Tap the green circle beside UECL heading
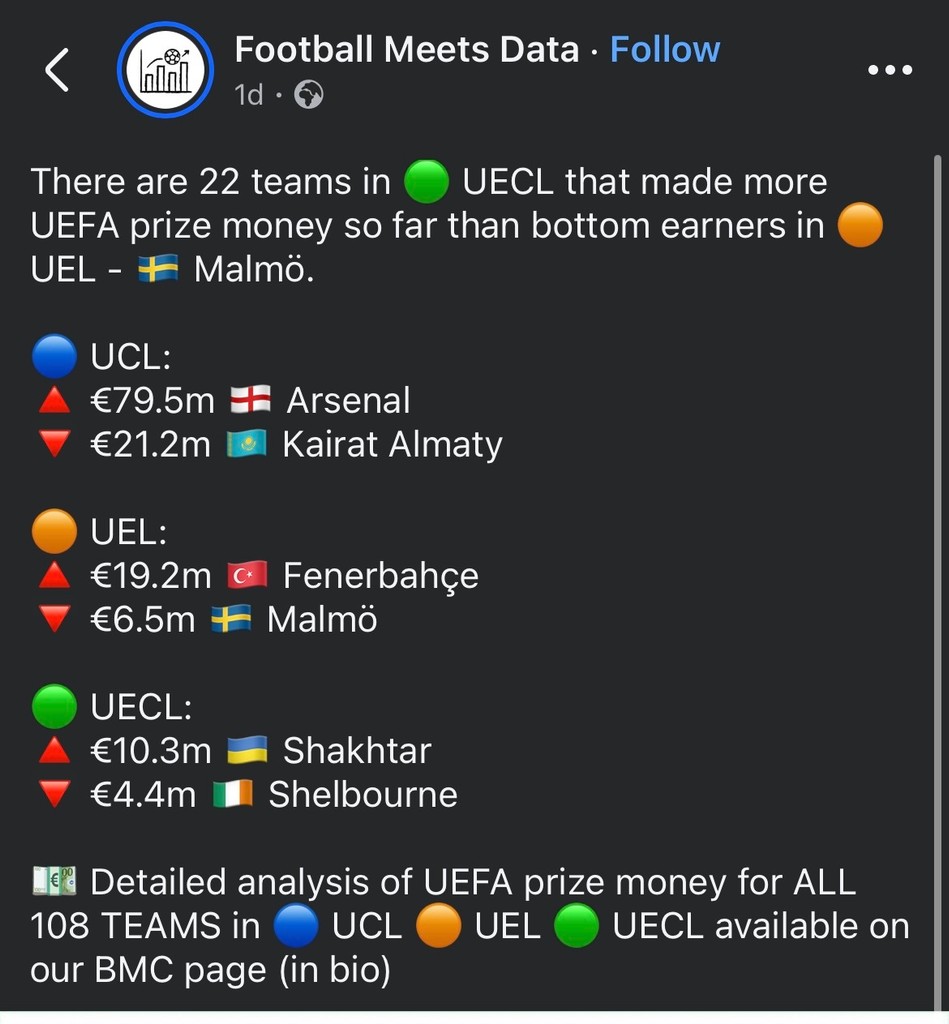Viewport: 949px width, 1024px height. (x=54, y=706)
